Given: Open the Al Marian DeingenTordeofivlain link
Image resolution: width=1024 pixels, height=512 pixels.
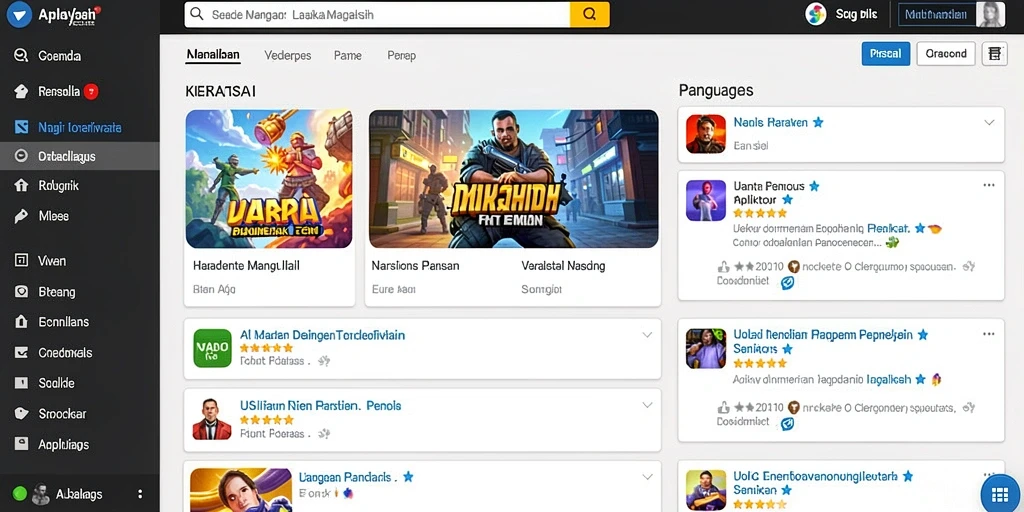Looking at the screenshot, I should [x=322, y=335].
